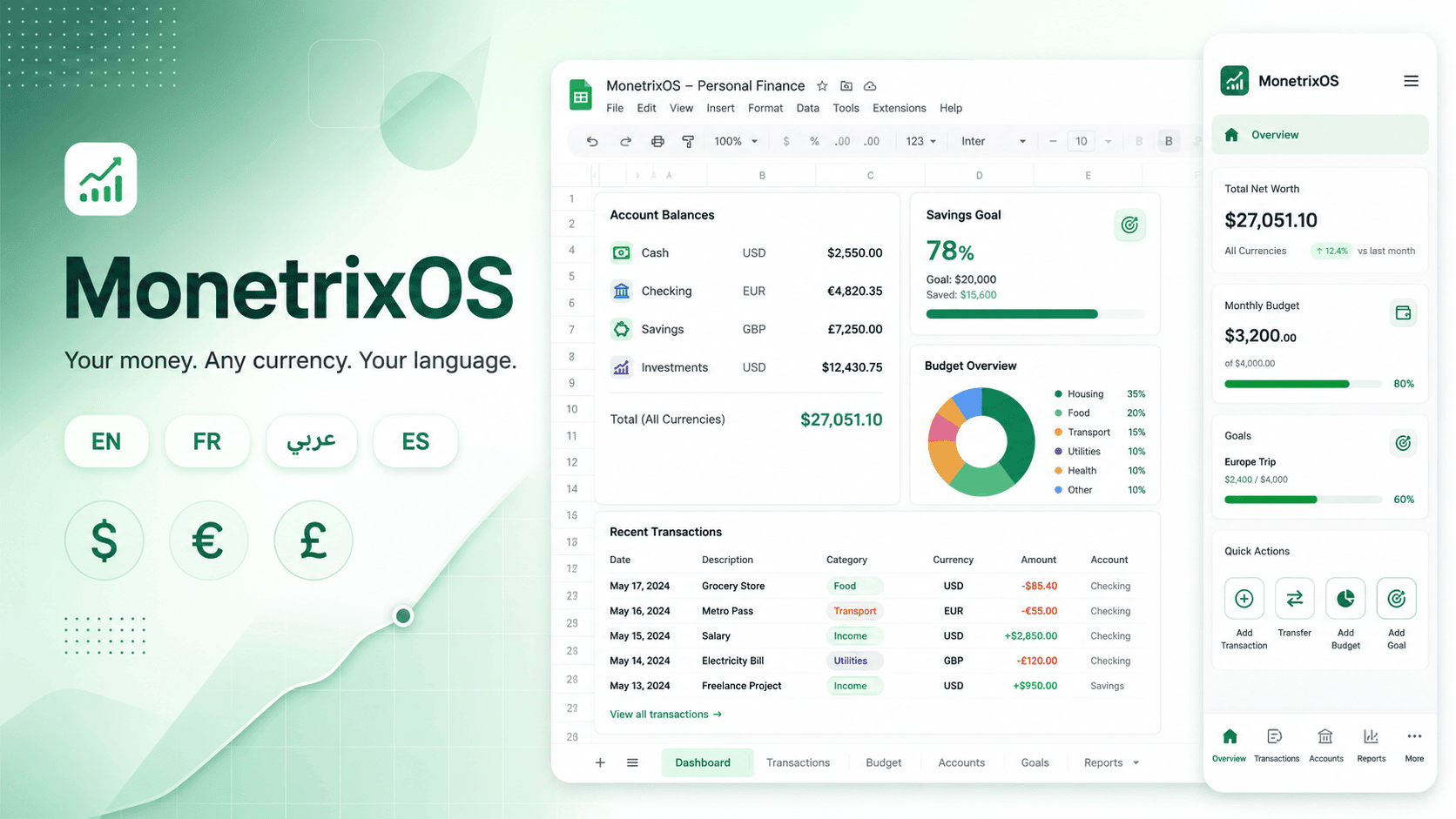Open the Format menu

tap(765, 108)
